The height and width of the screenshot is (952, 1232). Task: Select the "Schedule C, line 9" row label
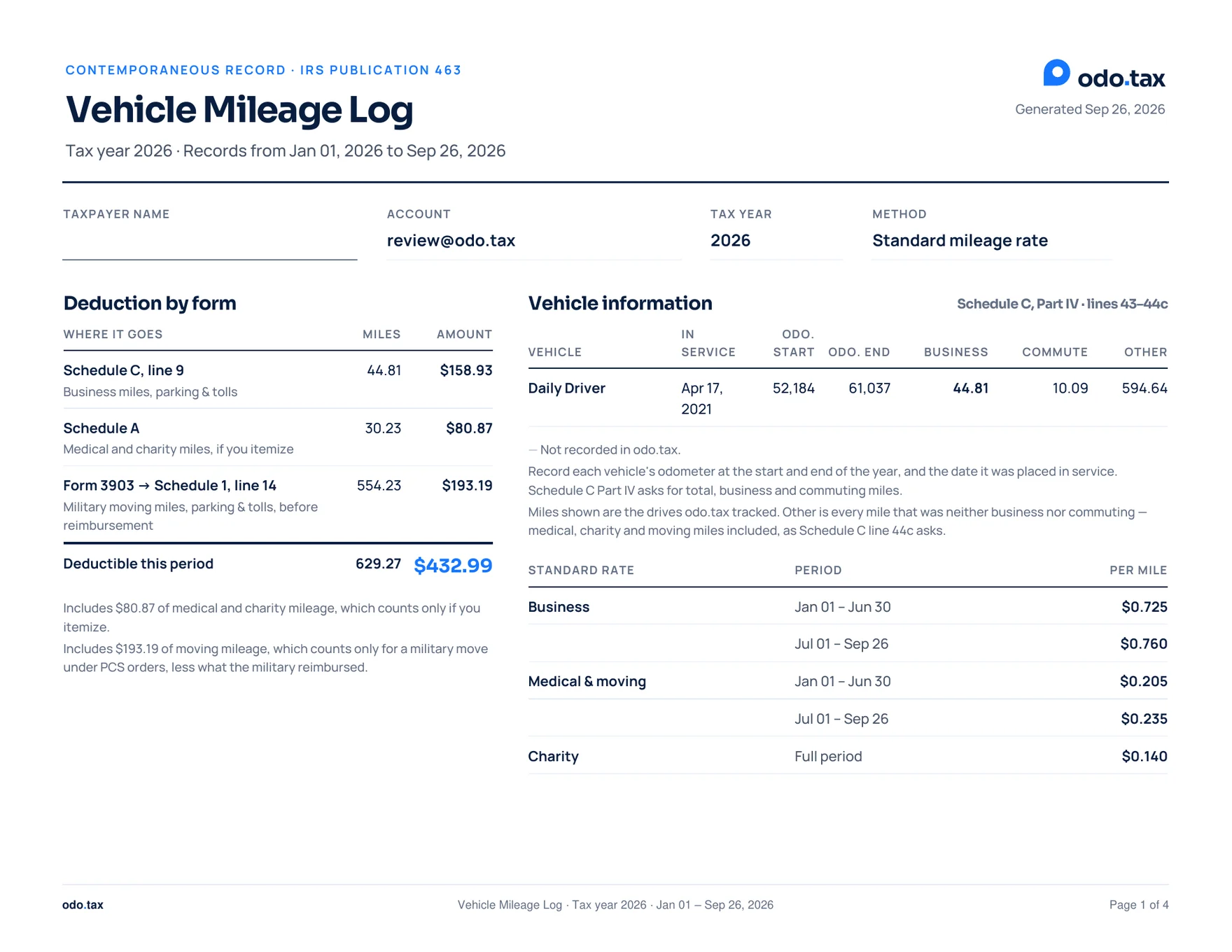[124, 370]
